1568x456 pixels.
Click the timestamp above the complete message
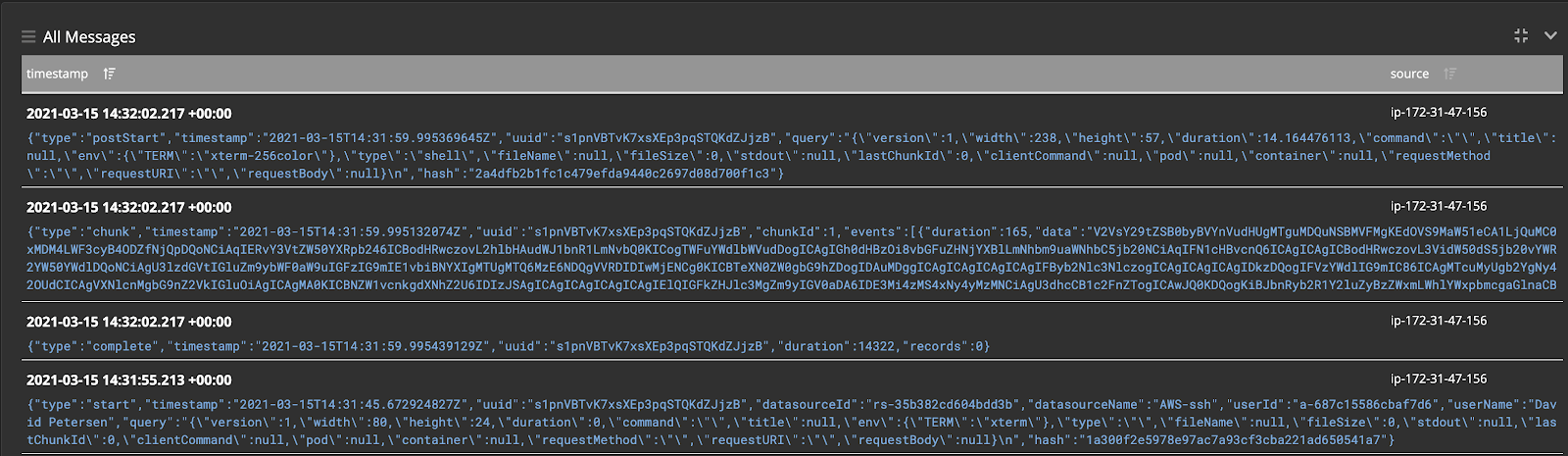(x=129, y=322)
